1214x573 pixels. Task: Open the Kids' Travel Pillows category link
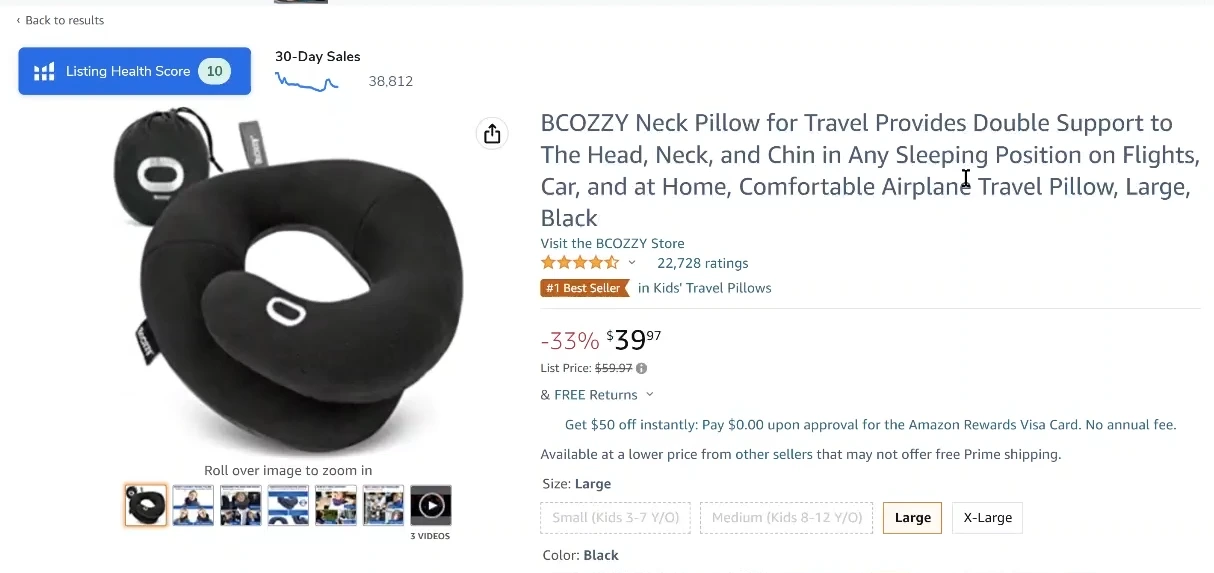pos(705,288)
